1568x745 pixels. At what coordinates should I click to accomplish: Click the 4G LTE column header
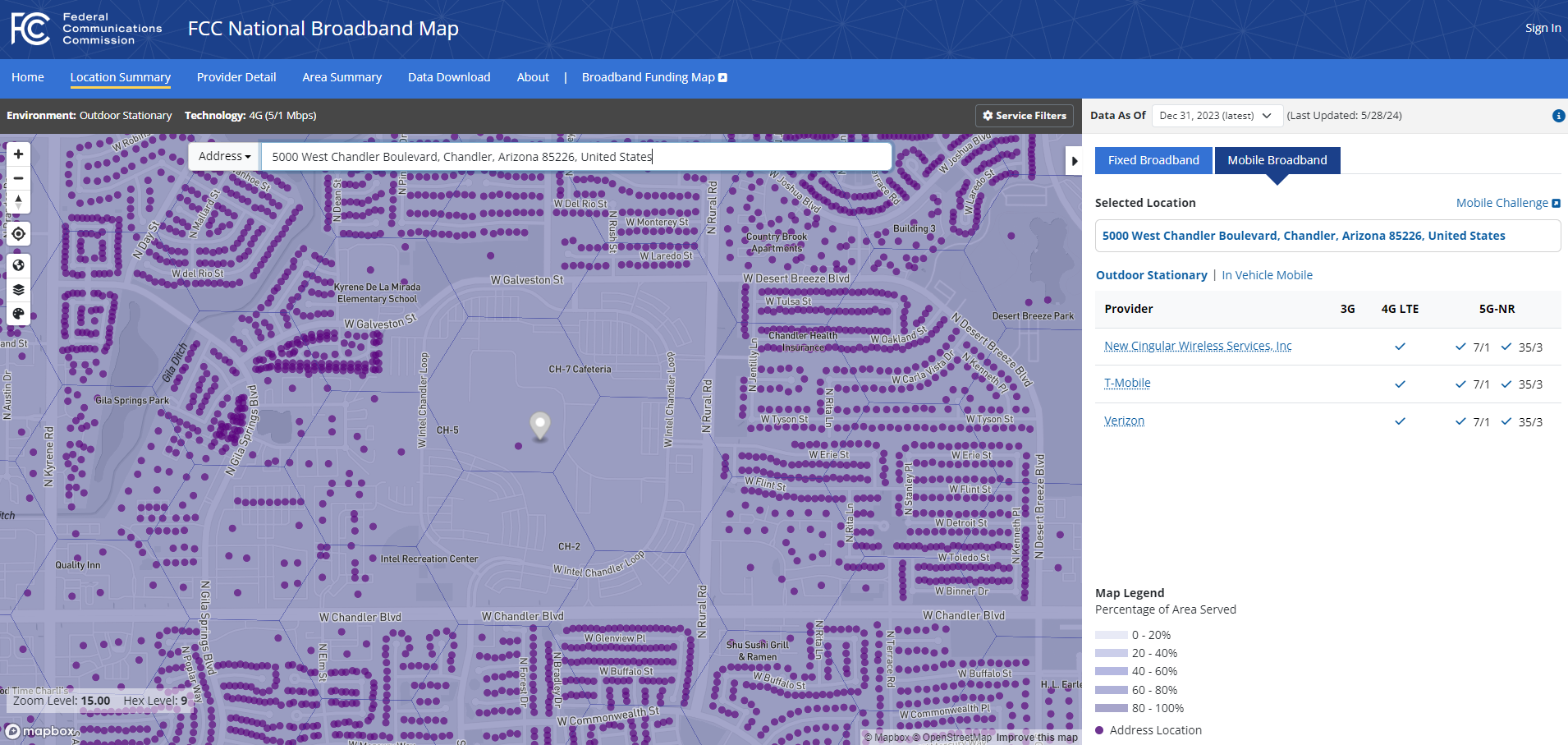tap(1400, 309)
